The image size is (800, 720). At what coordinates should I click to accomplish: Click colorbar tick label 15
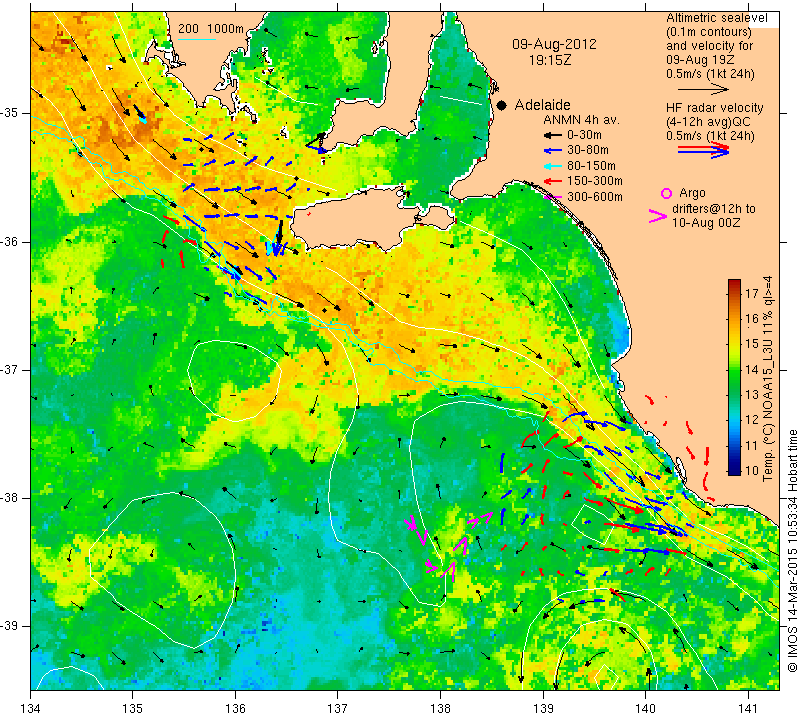752,344
